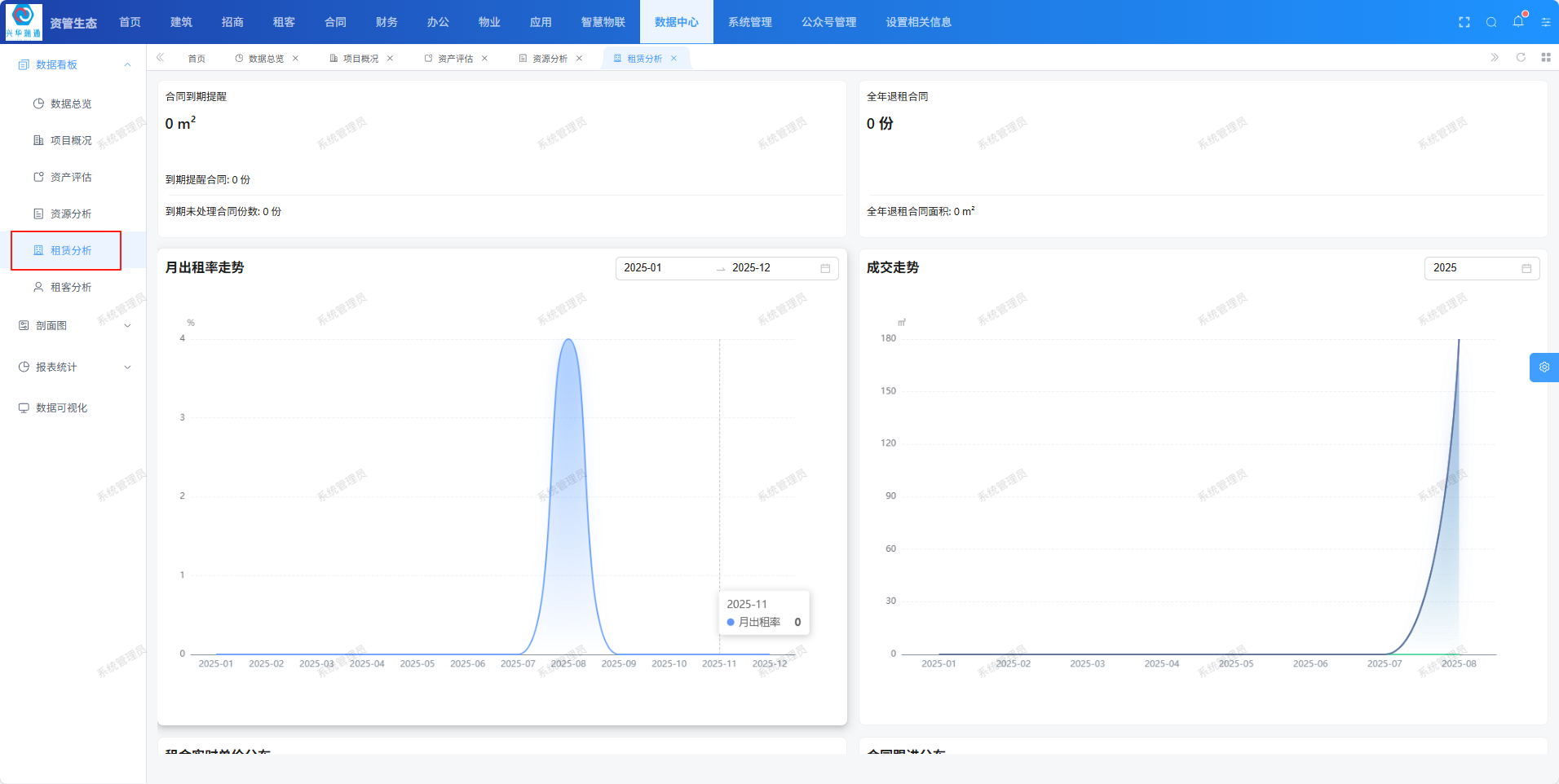Close the 数据总览 tab
Screen dimensions: 1559x784
[x=295, y=59]
